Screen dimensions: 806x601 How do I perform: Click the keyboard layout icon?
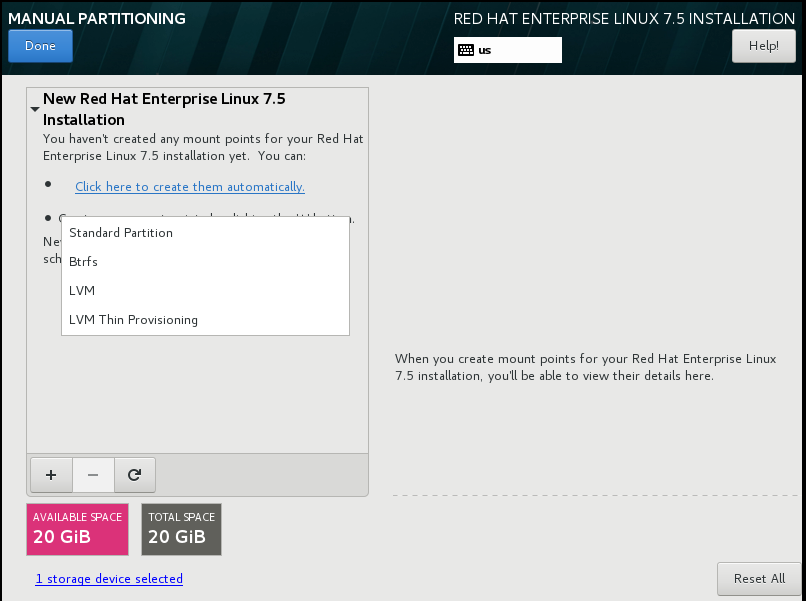coord(466,50)
